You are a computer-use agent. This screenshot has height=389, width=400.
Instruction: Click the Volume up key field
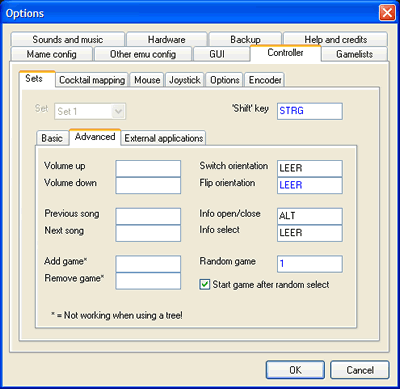pos(148,168)
